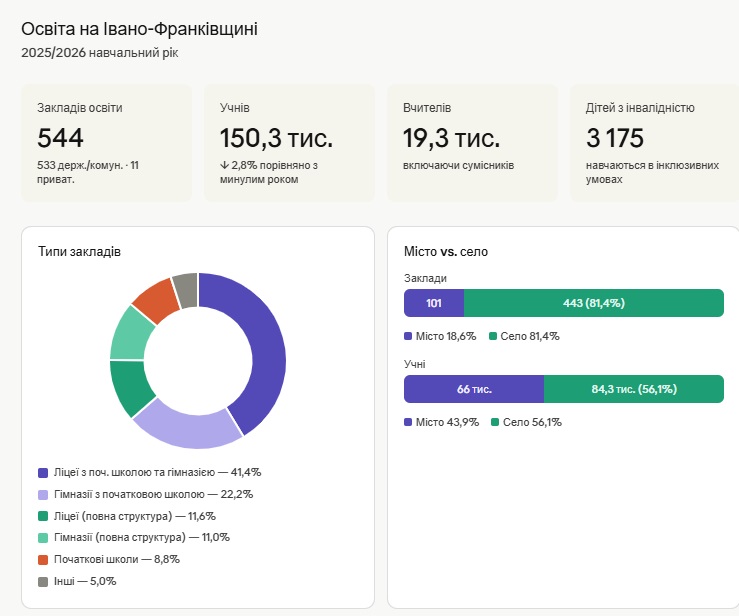
Task: Select the green bar labeled 84,3 тис. (56,1%)
Action: coord(633,389)
